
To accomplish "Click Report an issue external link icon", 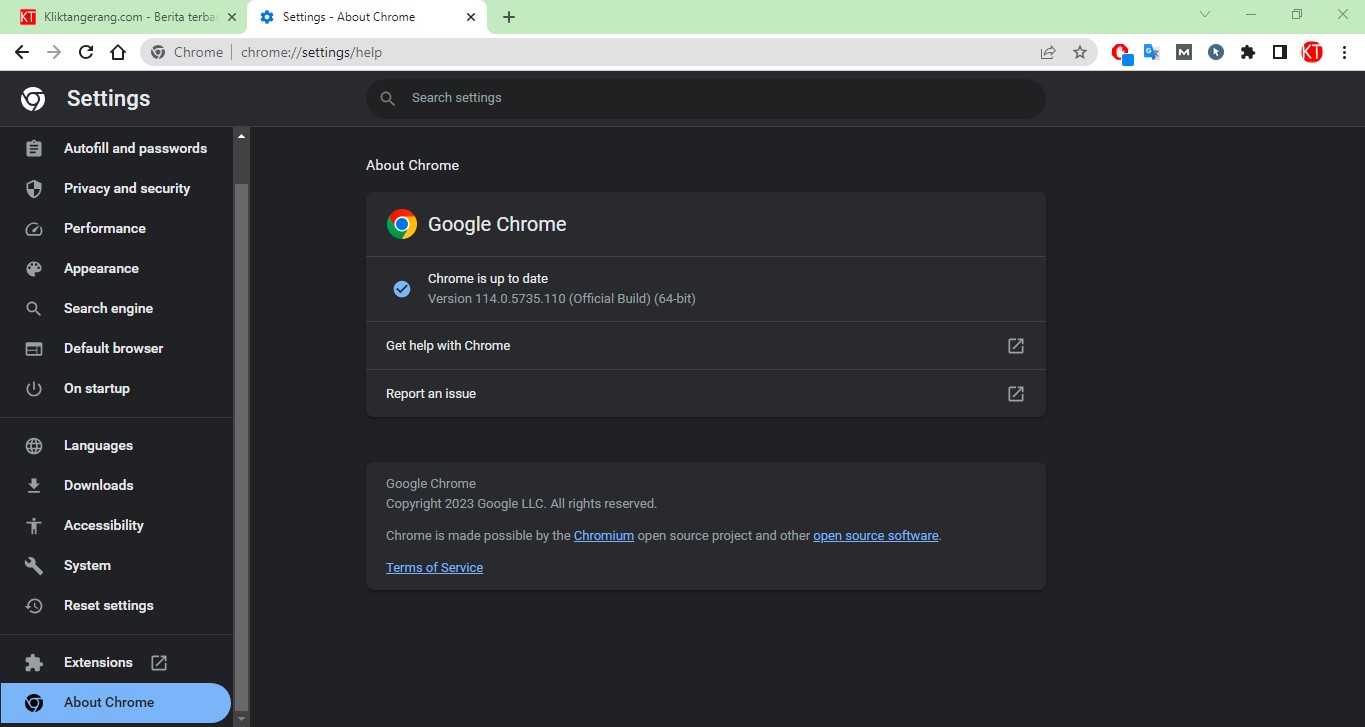I will click(x=1016, y=394).
